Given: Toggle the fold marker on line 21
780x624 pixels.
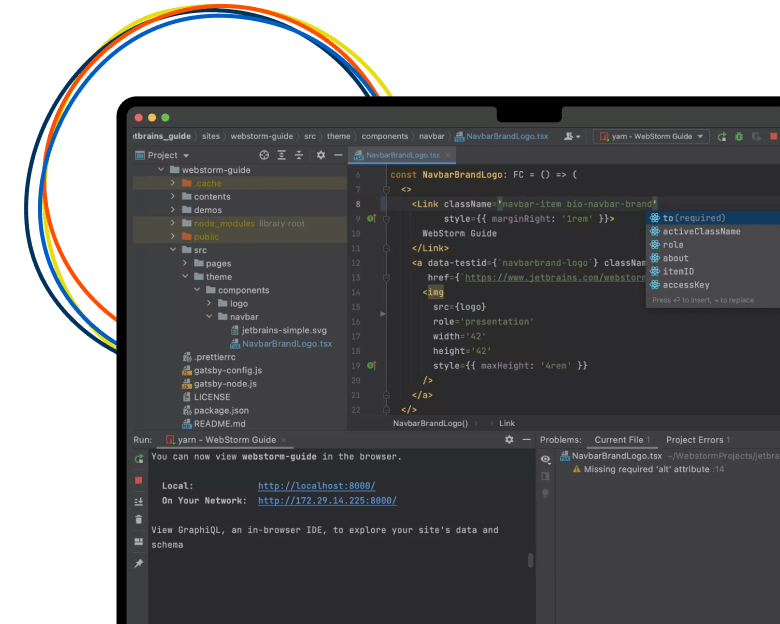Looking at the screenshot, I should click(386, 395).
